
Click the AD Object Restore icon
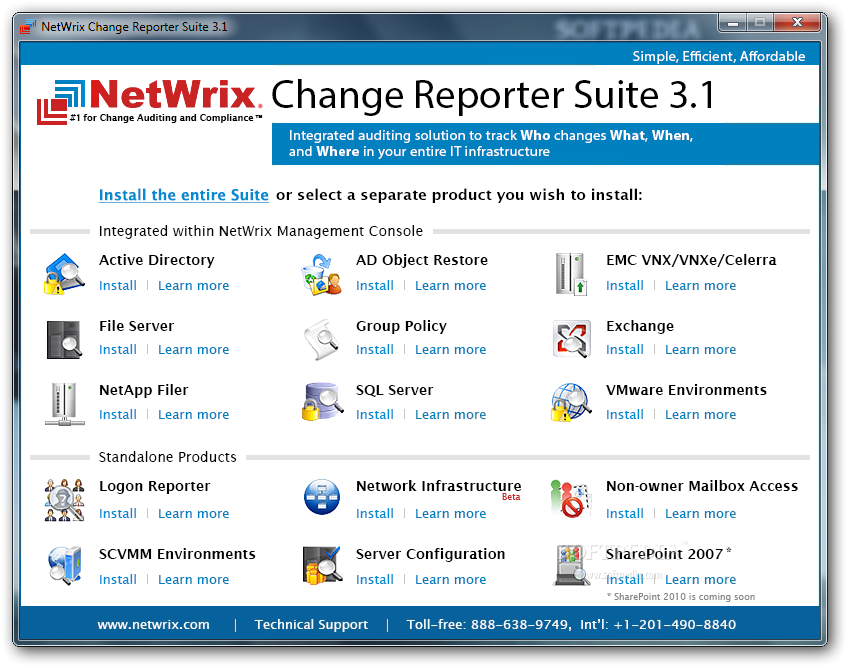[322, 274]
